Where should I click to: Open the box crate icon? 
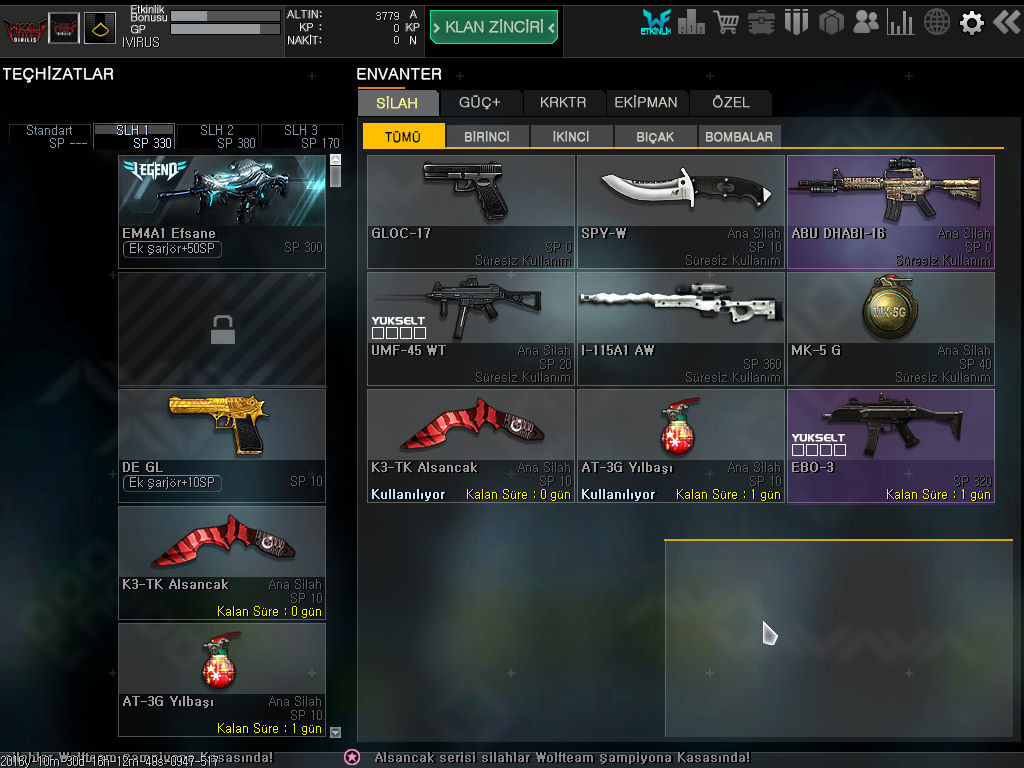831,23
